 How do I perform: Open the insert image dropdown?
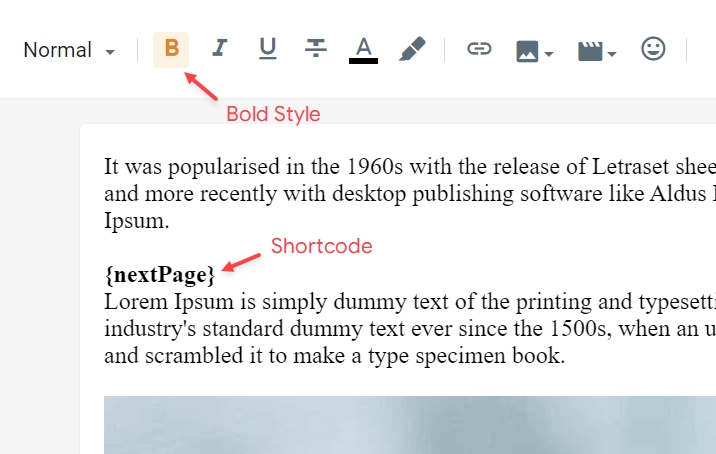(x=535, y=50)
